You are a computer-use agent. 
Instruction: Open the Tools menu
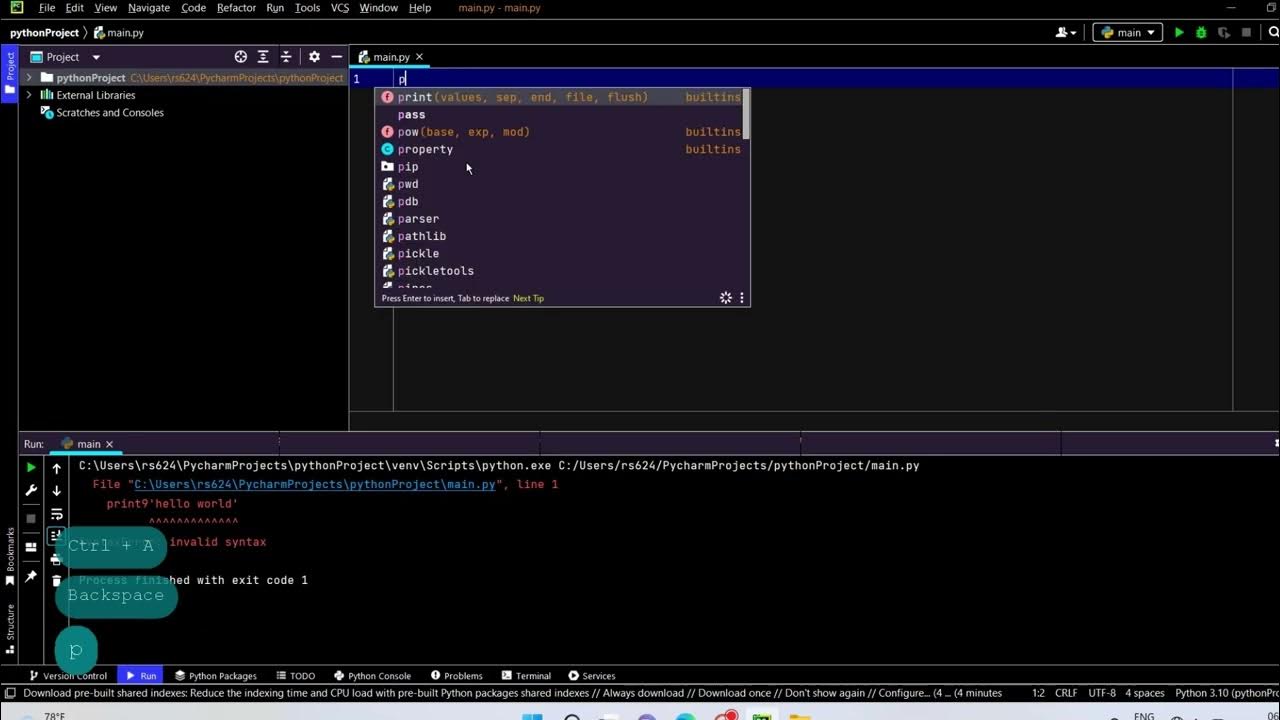(307, 8)
